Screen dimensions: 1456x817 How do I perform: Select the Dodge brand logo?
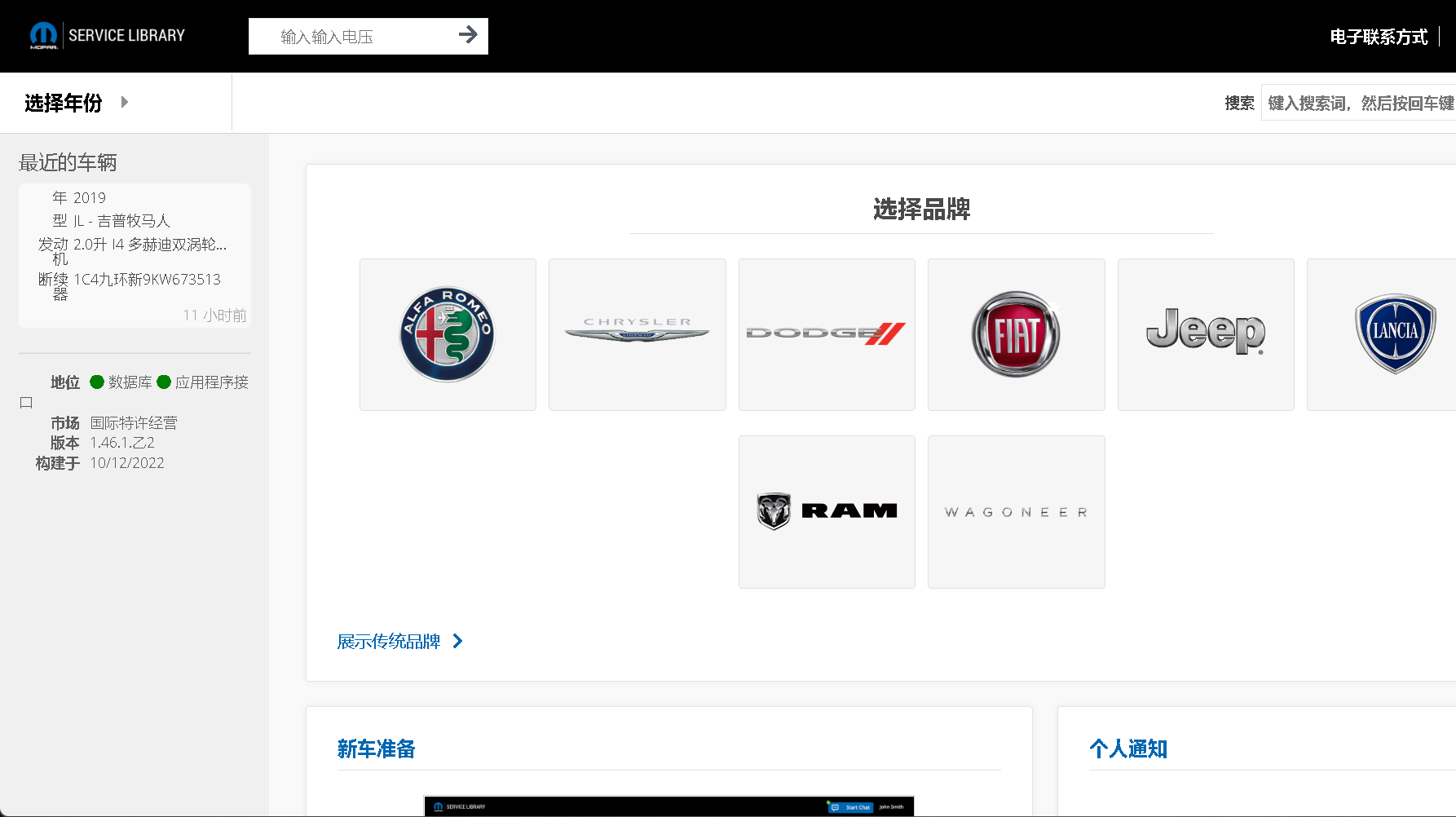(x=827, y=334)
